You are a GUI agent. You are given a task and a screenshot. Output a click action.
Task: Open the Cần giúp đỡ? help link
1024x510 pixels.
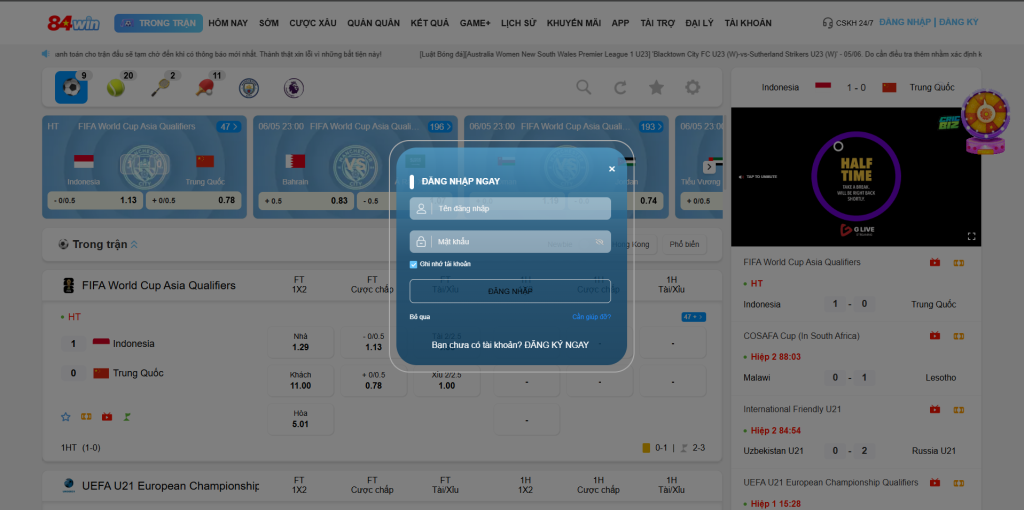coord(592,317)
